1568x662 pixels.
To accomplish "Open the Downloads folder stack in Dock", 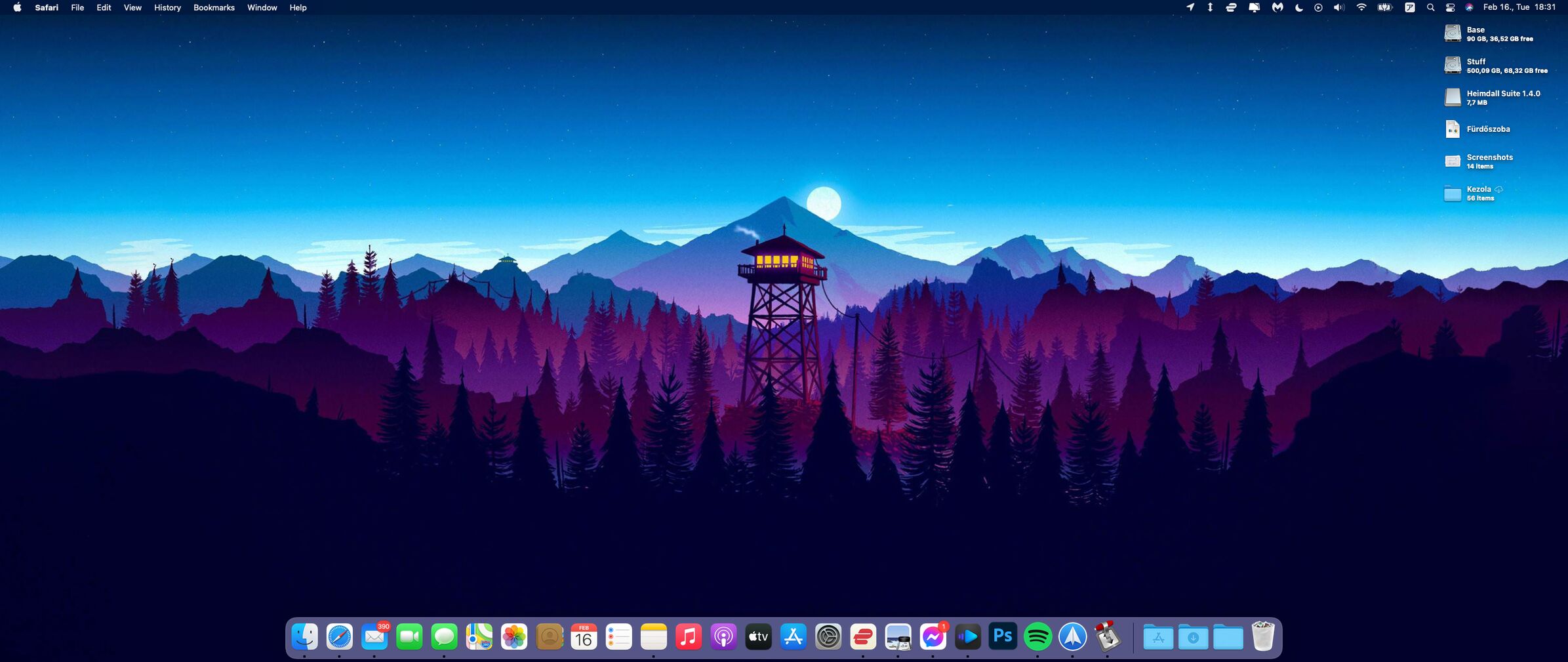I will point(1193,636).
